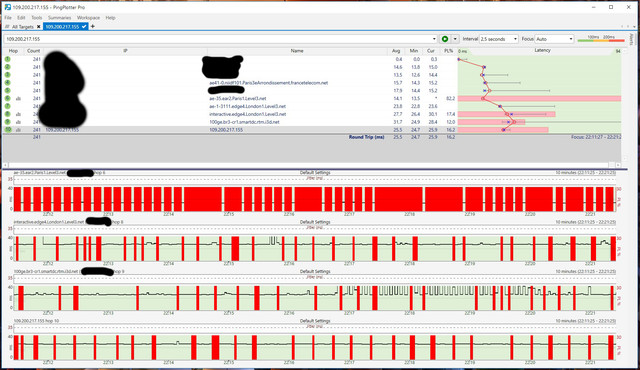The image size is (640, 370).
Task: Click the Min column header
Action: pyautogui.click(x=414, y=51)
